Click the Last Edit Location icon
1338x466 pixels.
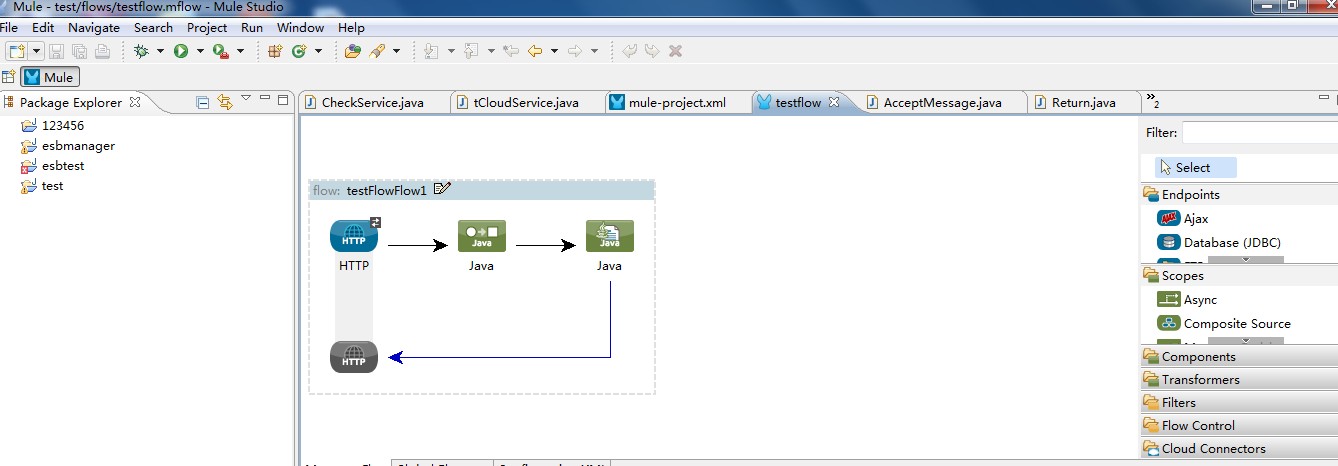(x=511, y=51)
